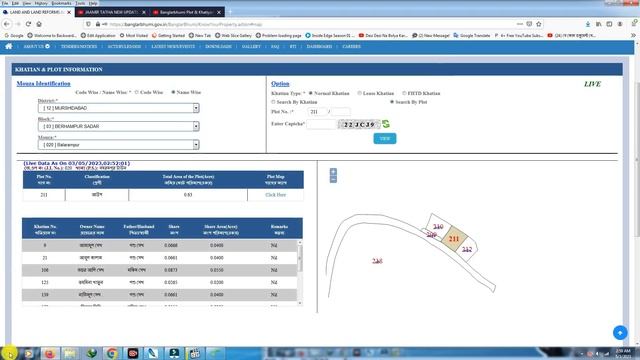This screenshot has height=360, width=640.
Task: Open the District dropdown showing MURSHIDABAD
Action: click(118, 108)
